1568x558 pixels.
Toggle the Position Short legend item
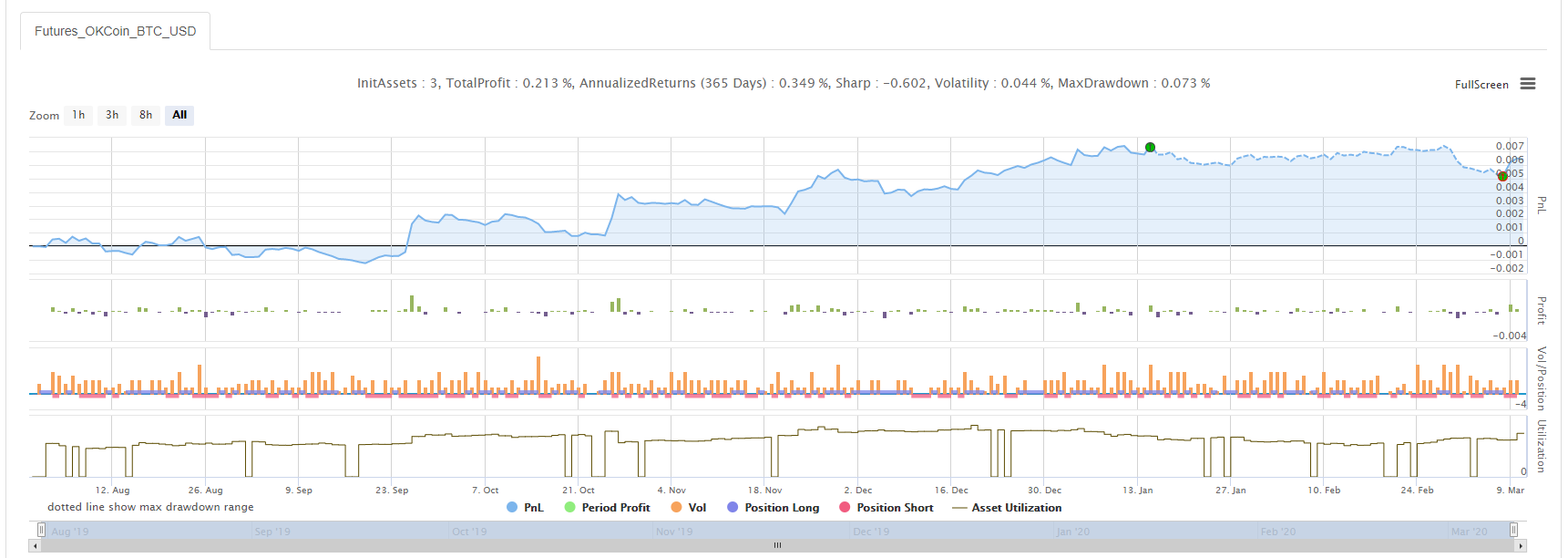point(886,508)
